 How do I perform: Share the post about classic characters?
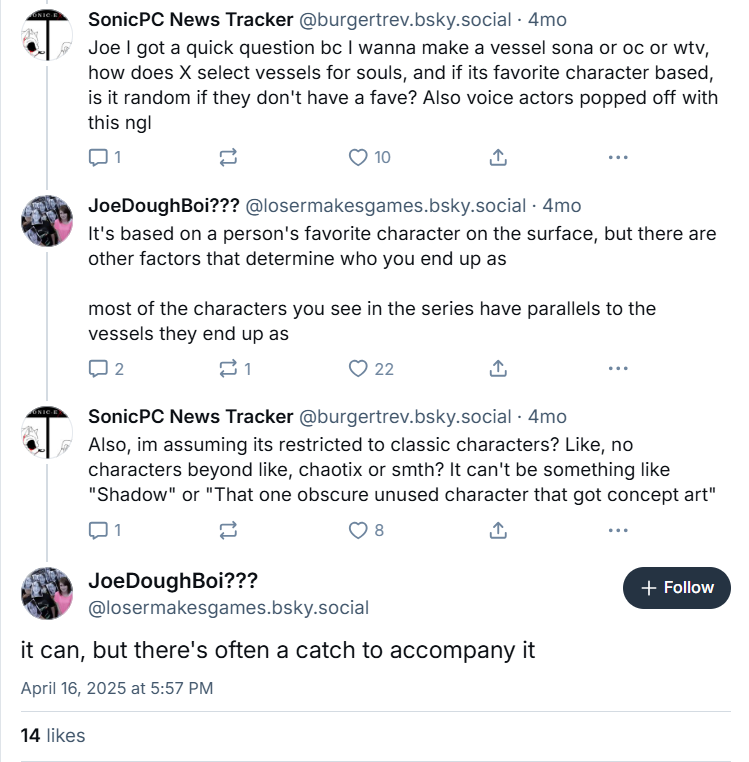coord(497,531)
